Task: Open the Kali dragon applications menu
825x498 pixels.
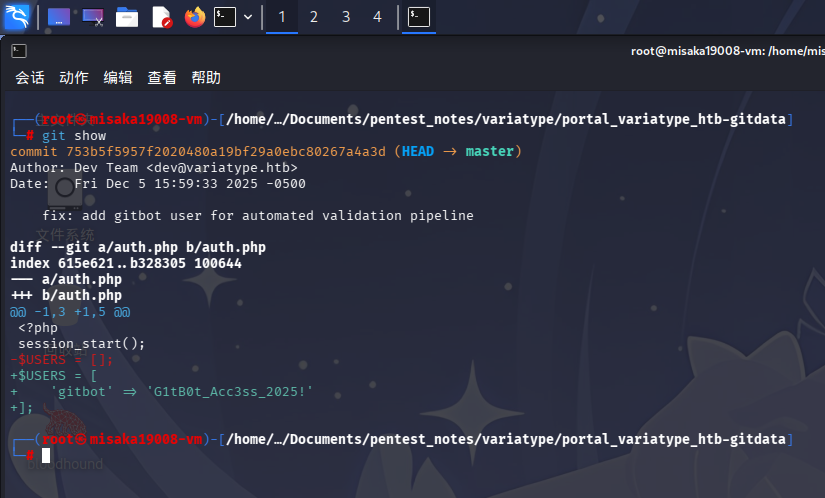Action: point(17,16)
